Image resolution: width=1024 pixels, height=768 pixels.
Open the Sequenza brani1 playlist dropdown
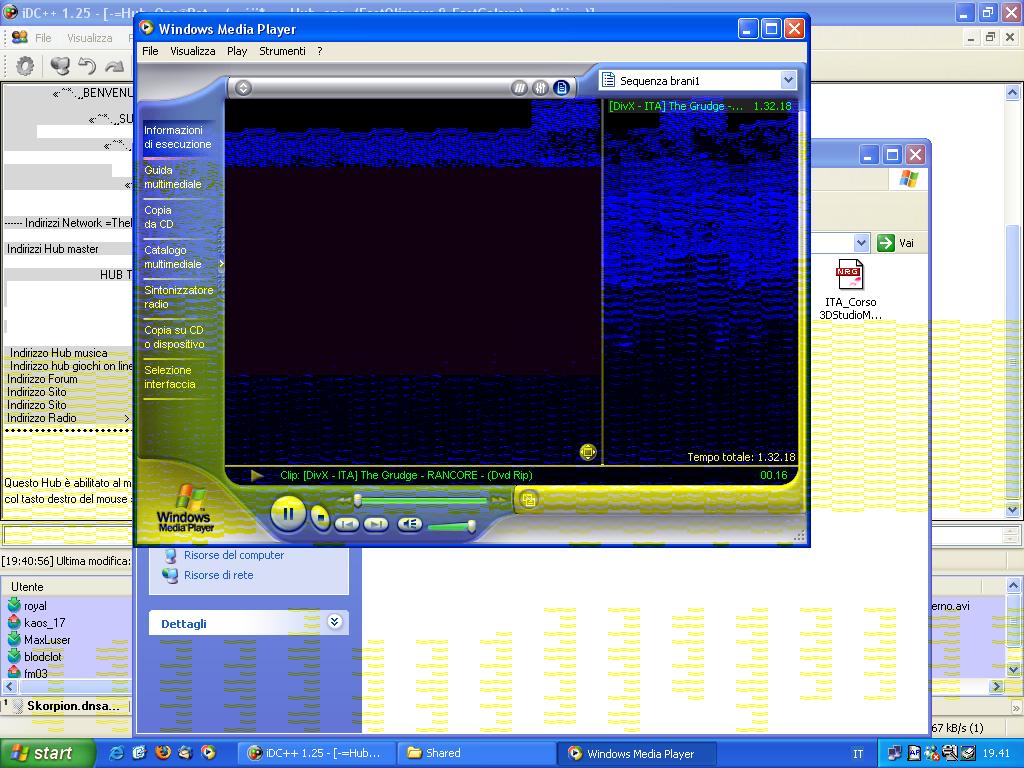tap(788, 80)
